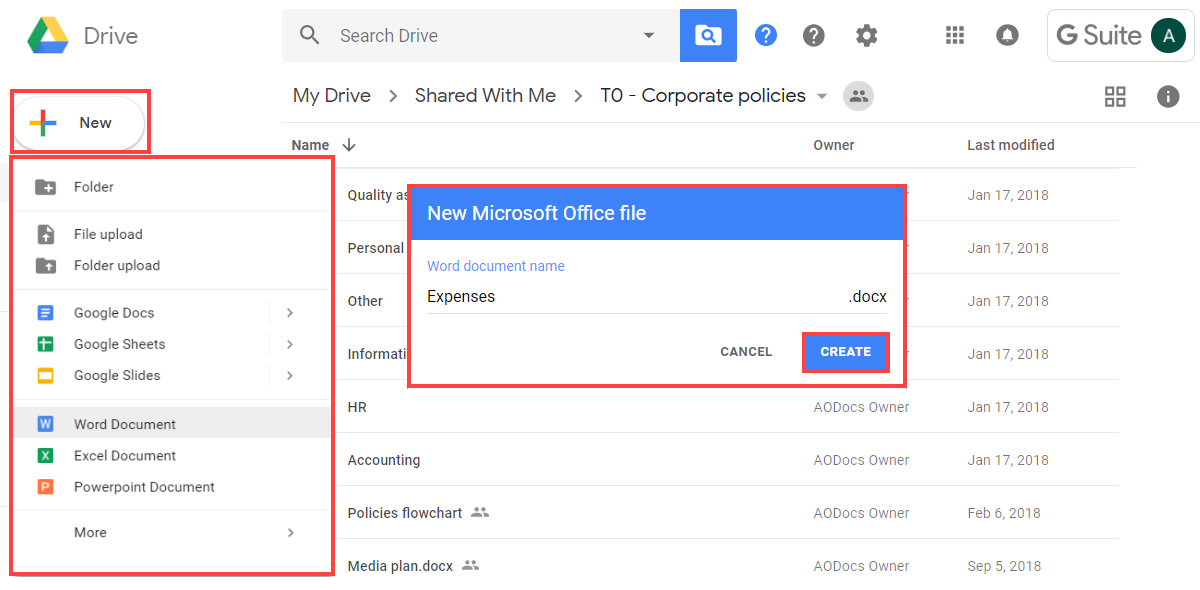
Task: Click the New button
Action: 80,123
